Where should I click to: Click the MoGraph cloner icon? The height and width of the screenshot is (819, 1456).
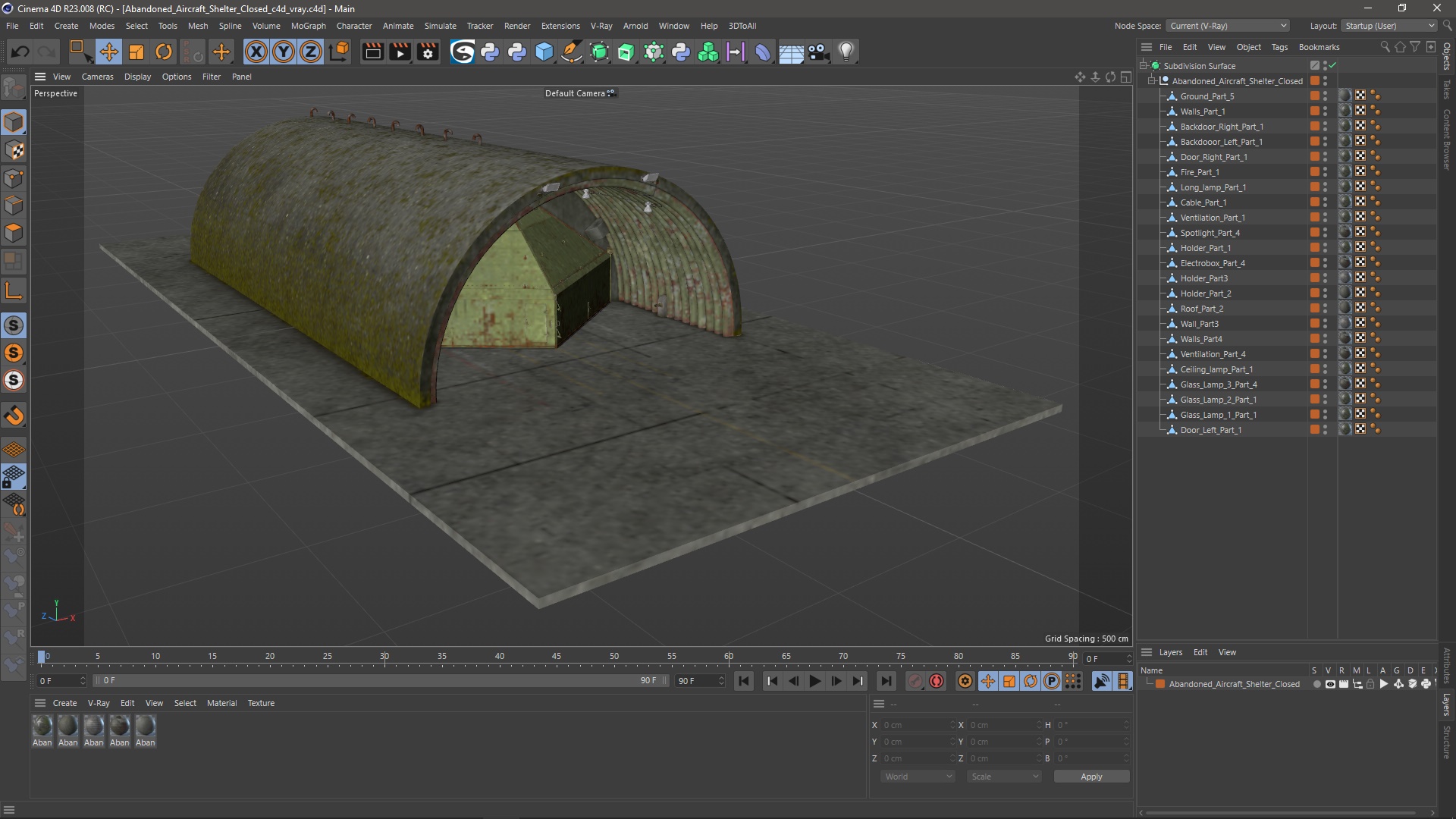708,52
